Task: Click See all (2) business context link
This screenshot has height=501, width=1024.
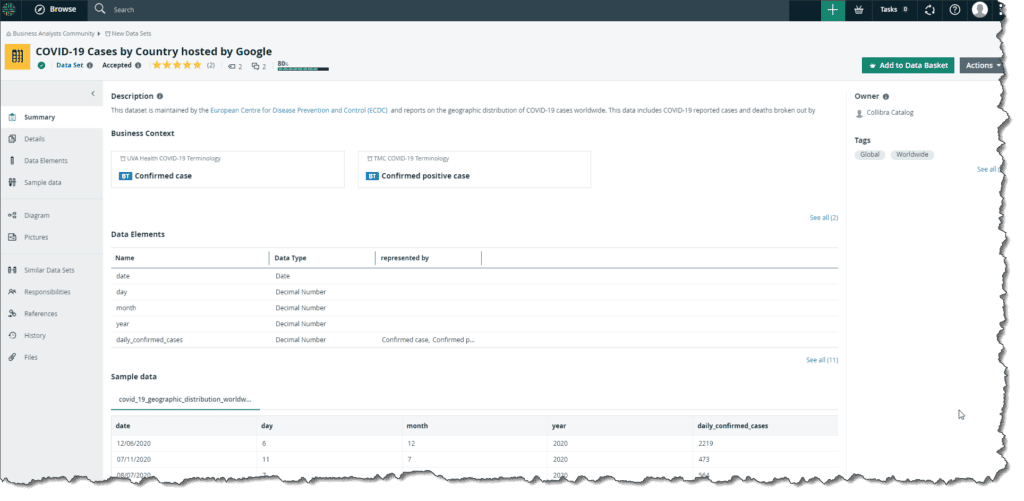Action: point(824,218)
